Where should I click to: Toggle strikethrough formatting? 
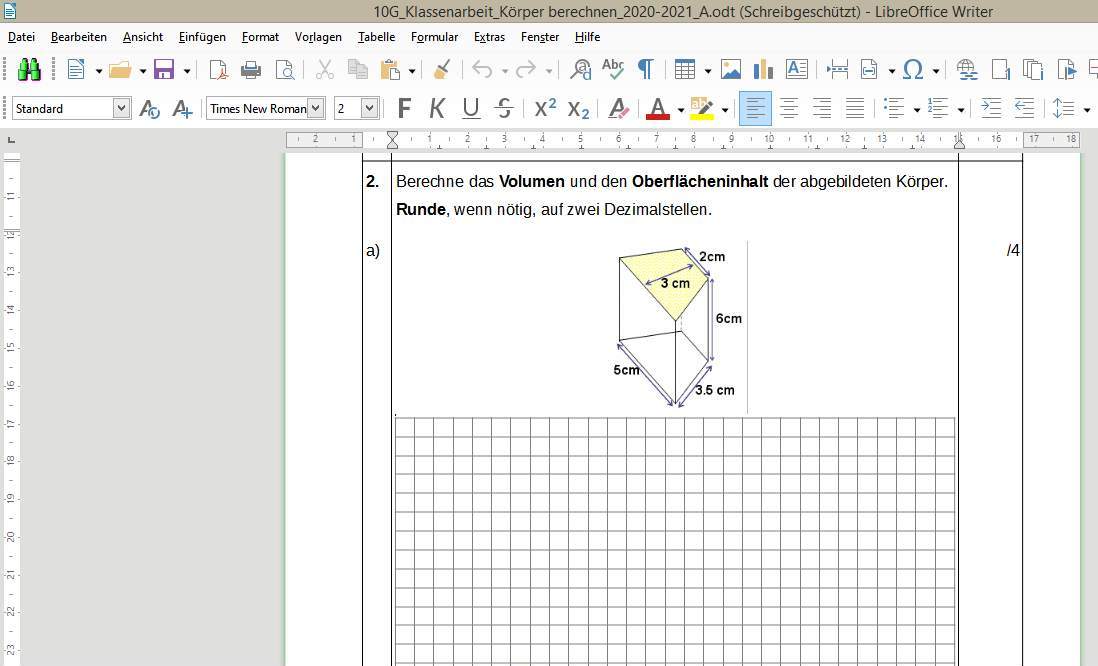coord(504,109)
